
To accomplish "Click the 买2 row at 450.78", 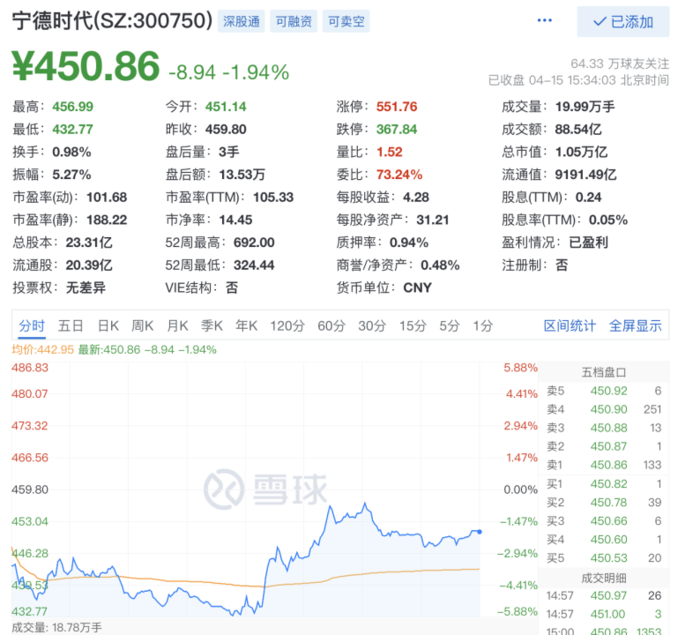I will click(x=604, y=502).
